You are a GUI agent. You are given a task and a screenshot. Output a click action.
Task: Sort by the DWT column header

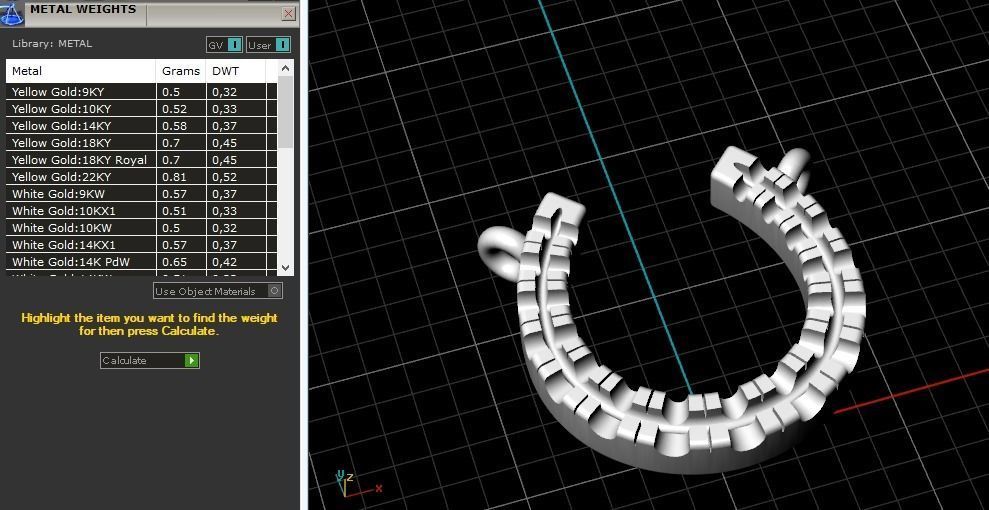(236, 71)
